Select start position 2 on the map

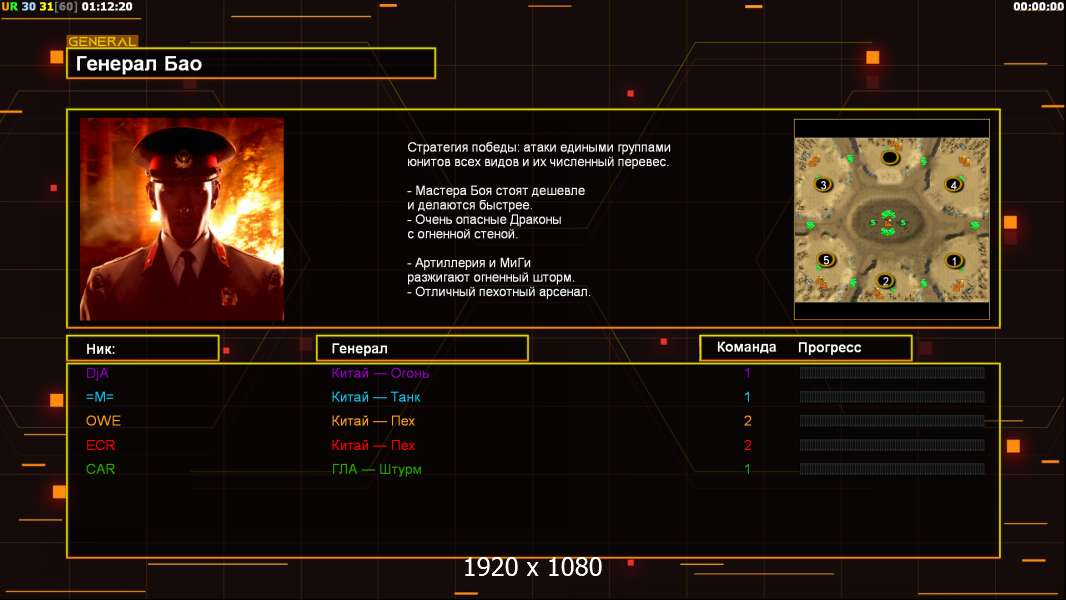(884, 281)
